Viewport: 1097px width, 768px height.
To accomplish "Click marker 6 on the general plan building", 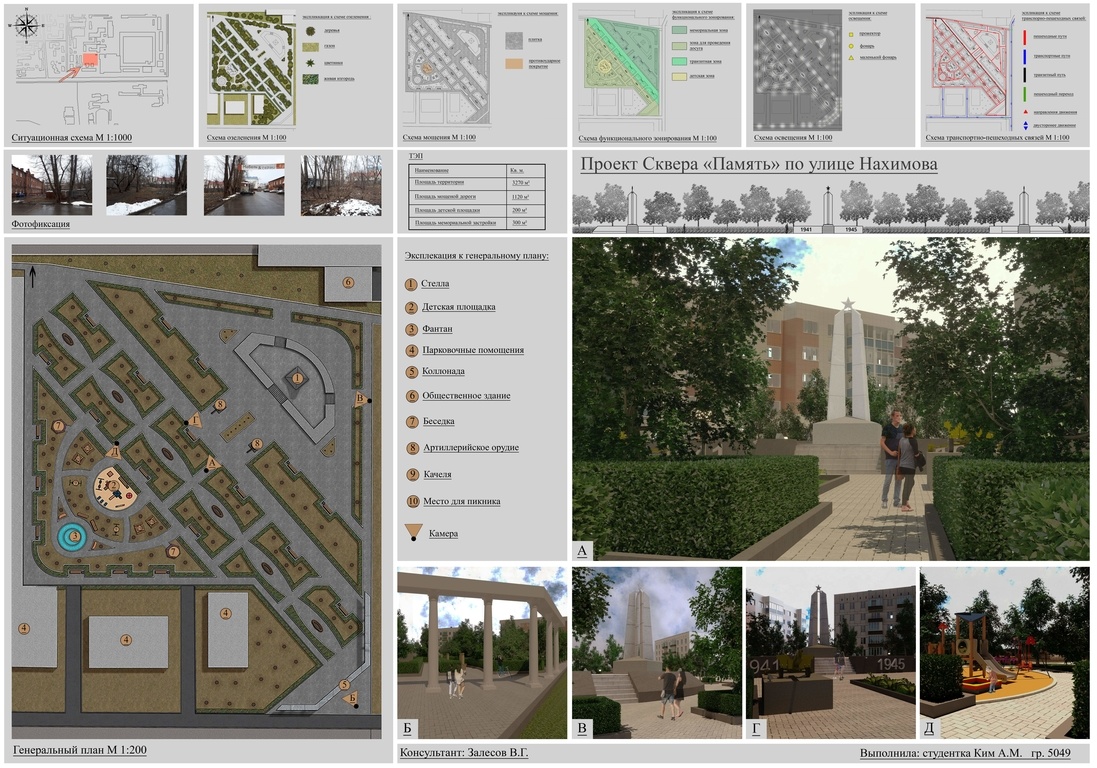I will [x=348, y=282].
